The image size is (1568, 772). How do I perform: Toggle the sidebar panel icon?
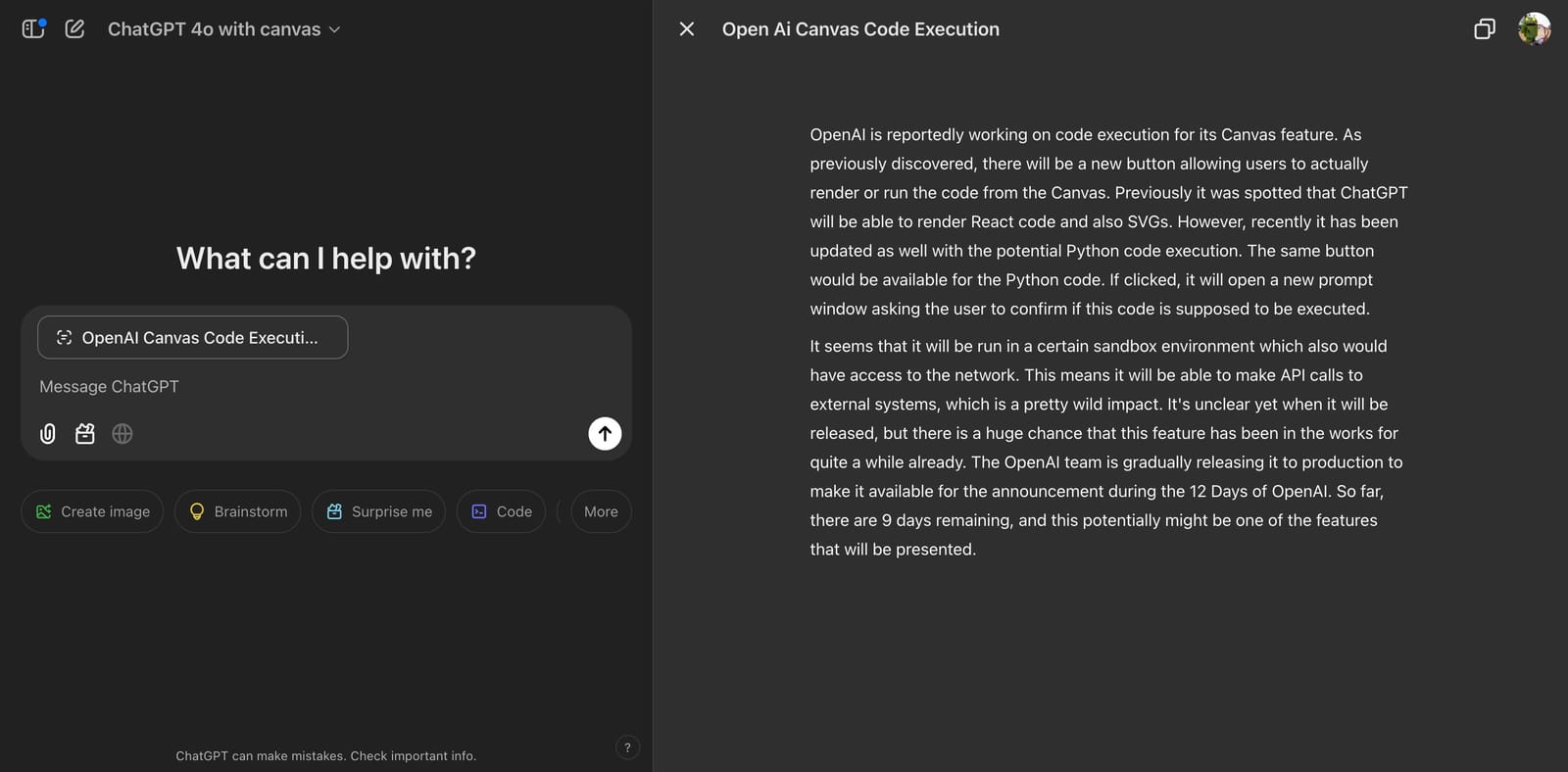click(x=33, y=29)
